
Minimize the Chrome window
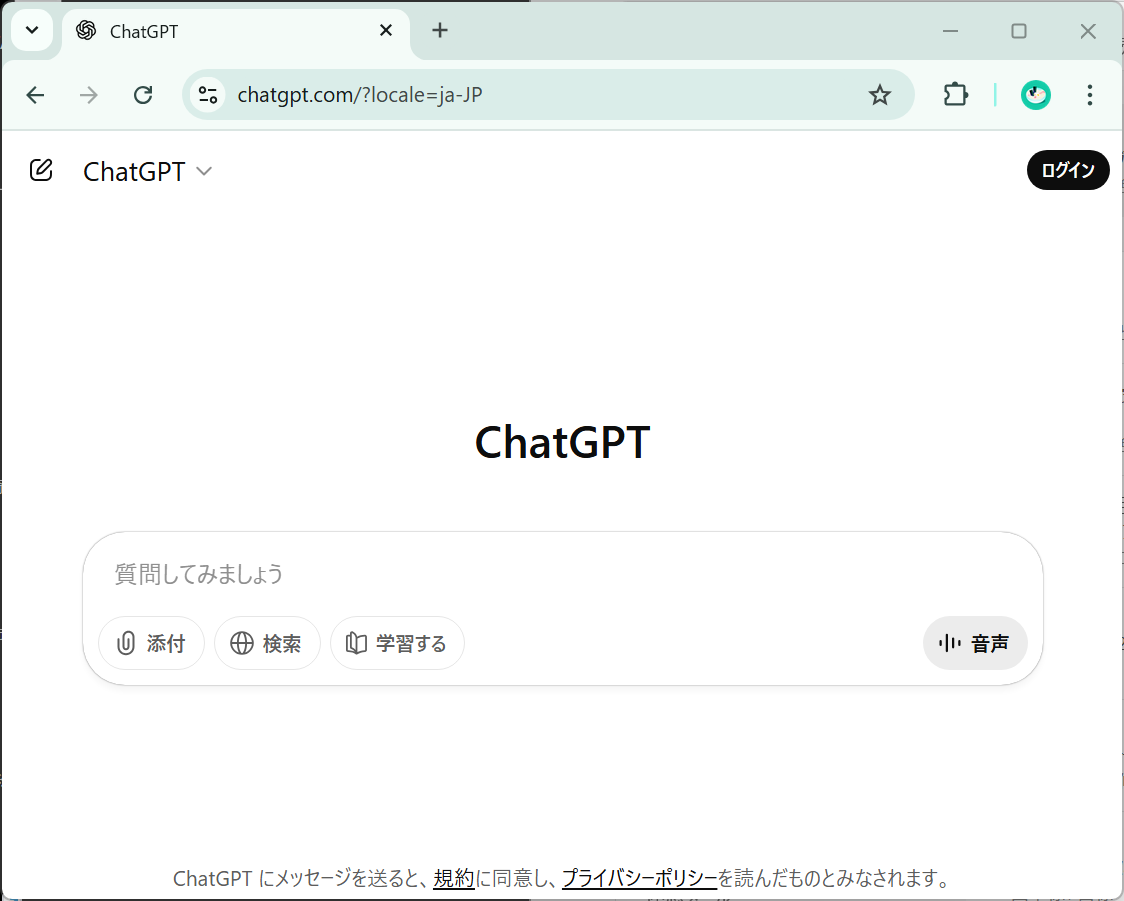coord(951,31)
